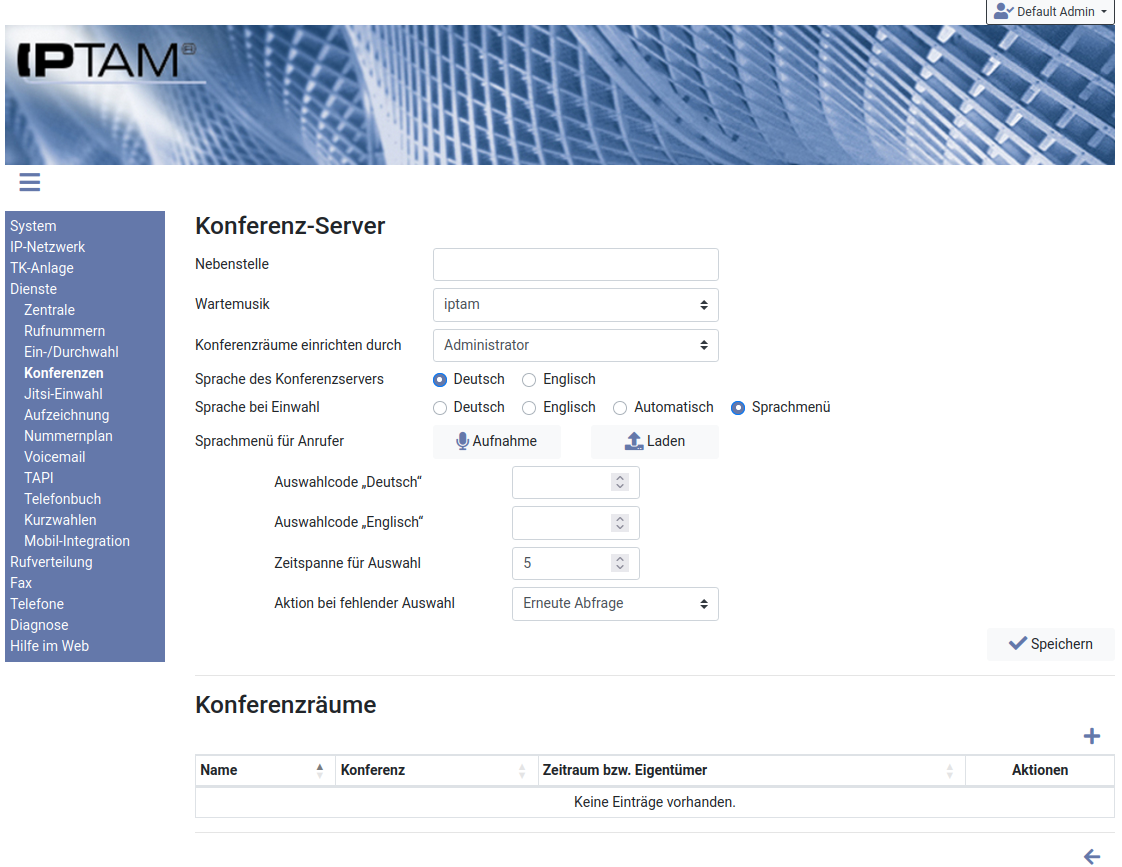The width and height of the screenshot is (1122, 867).
Task: Open the Default Admin user menu
Action: [x=1049, y=12]
